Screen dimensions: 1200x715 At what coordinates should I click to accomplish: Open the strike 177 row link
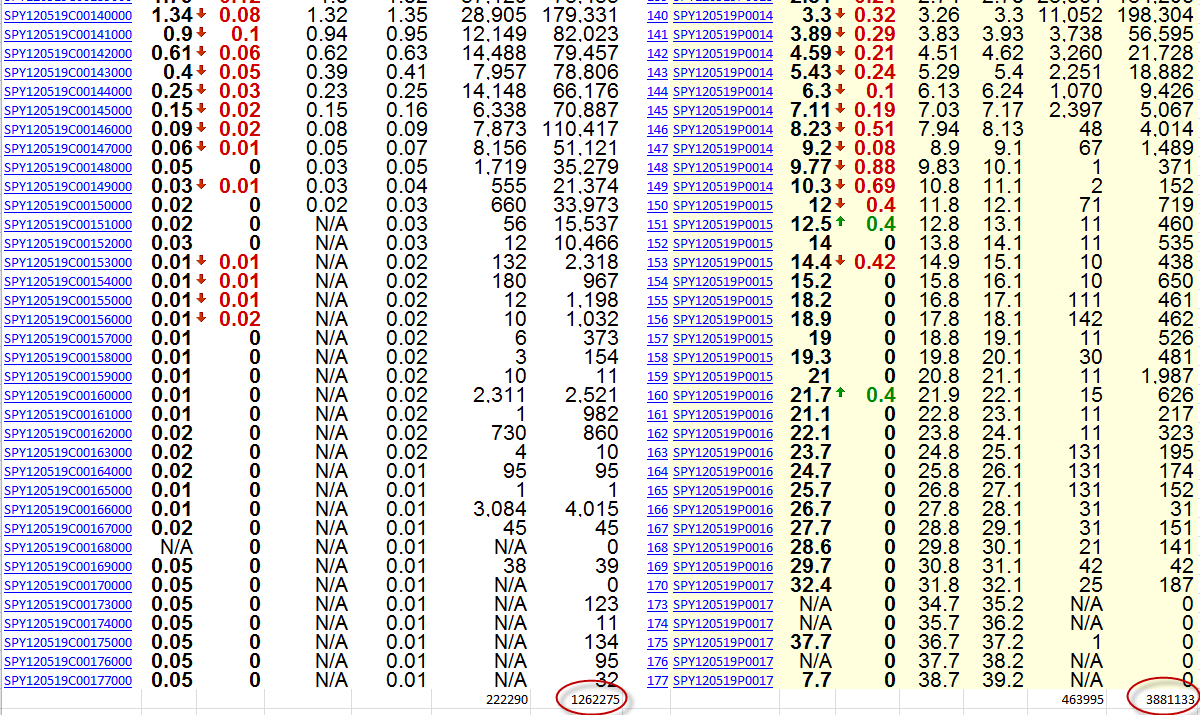(x=658, y=681)
